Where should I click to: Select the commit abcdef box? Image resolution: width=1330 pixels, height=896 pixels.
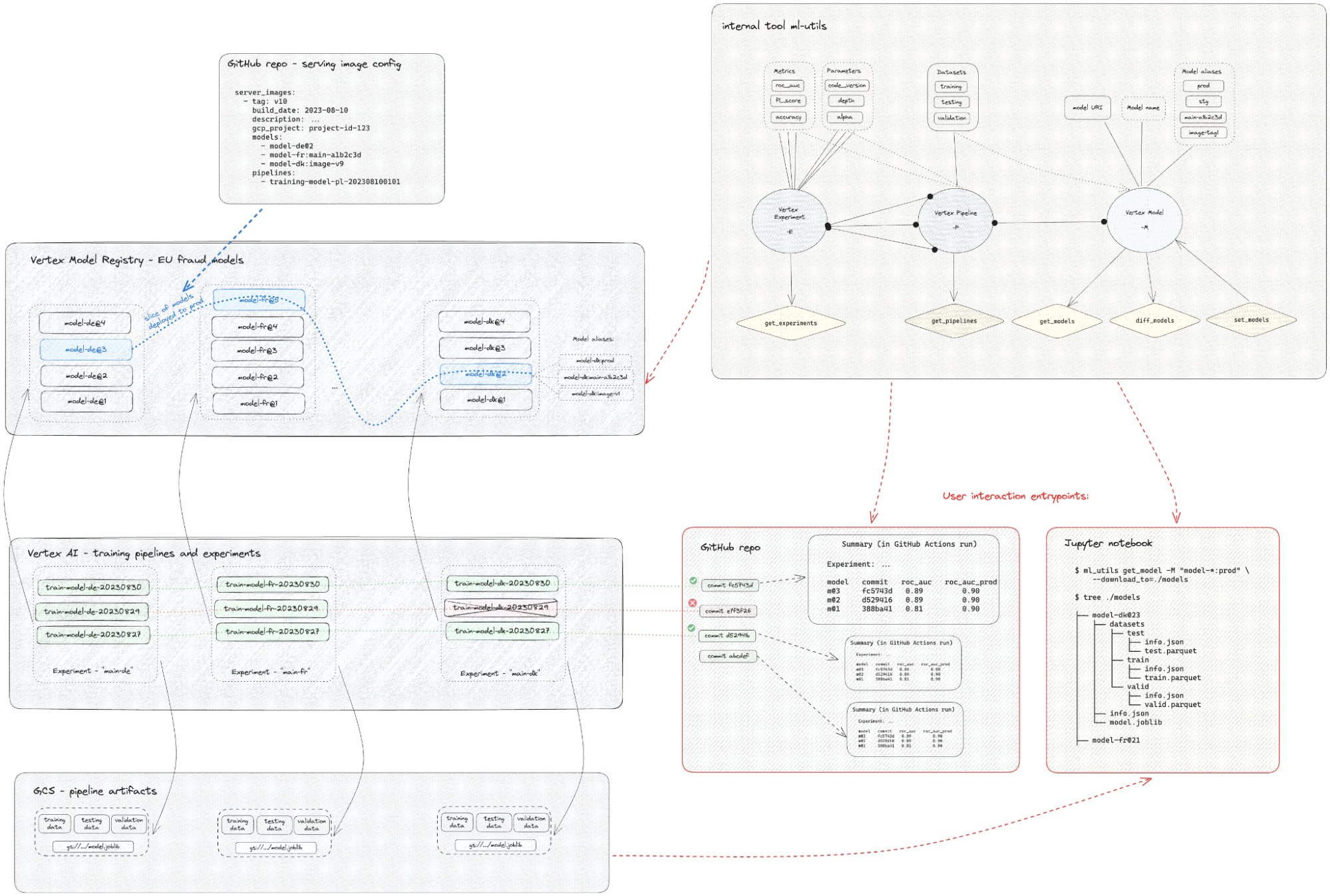click(728, 656)
